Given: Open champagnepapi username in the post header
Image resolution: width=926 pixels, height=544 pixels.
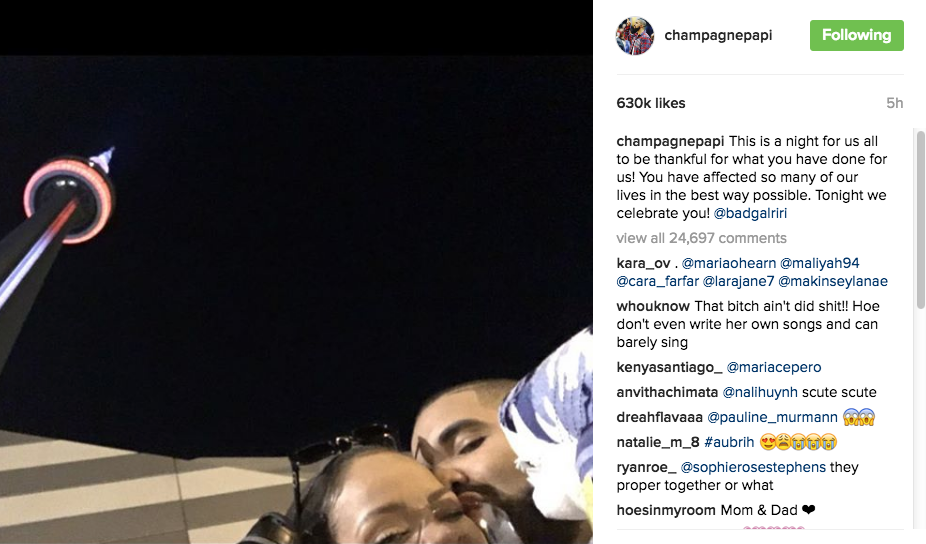Looking at the screenshot, I should tap(718, 35).
